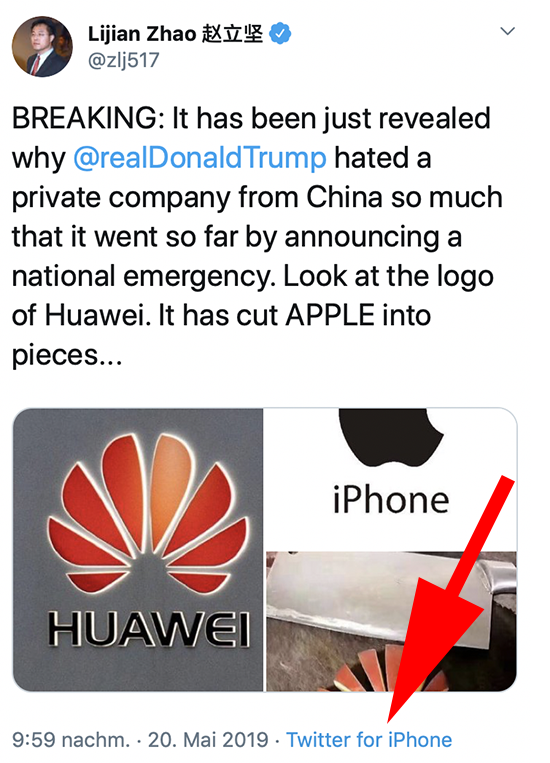The image size is (550, 763).
Task: Open the @realDonaldTrump mention
Action: click(200, 159)
